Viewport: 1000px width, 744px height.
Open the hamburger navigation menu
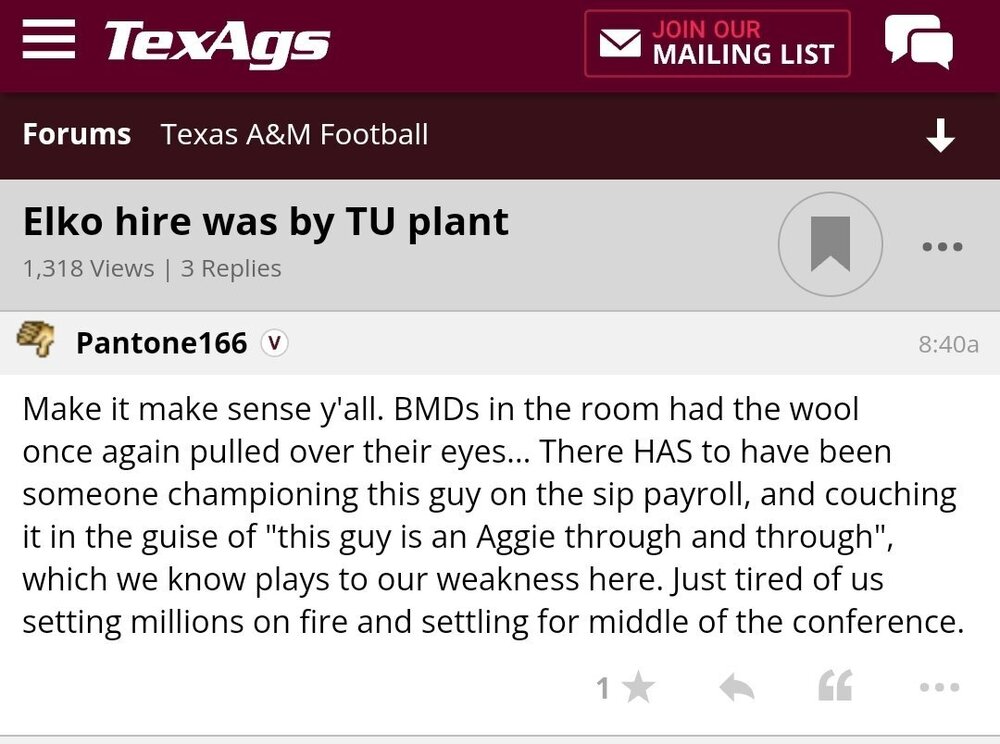coord(49,43)
